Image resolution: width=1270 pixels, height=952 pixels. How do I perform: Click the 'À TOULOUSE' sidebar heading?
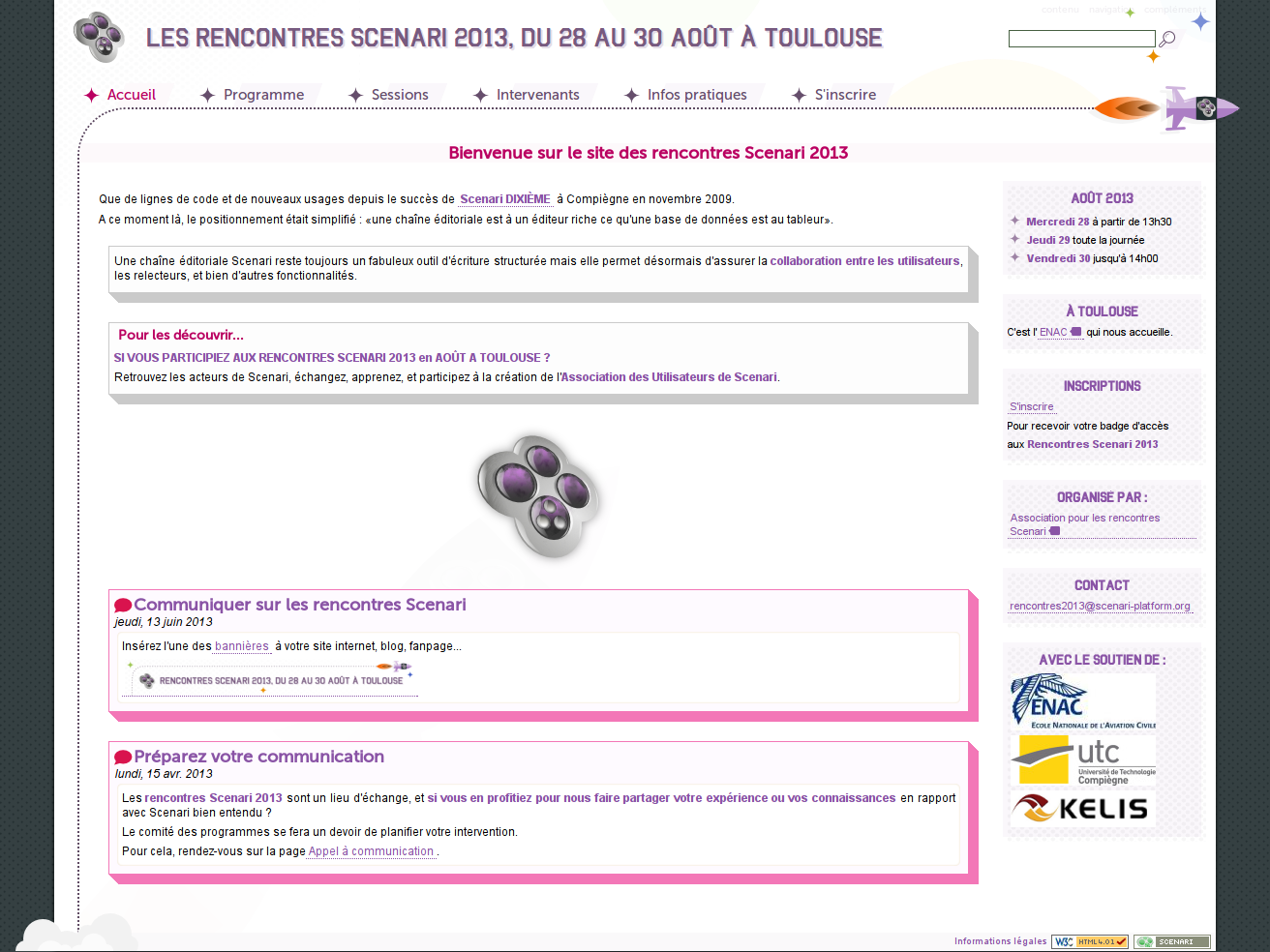(x=1103, y=312)
